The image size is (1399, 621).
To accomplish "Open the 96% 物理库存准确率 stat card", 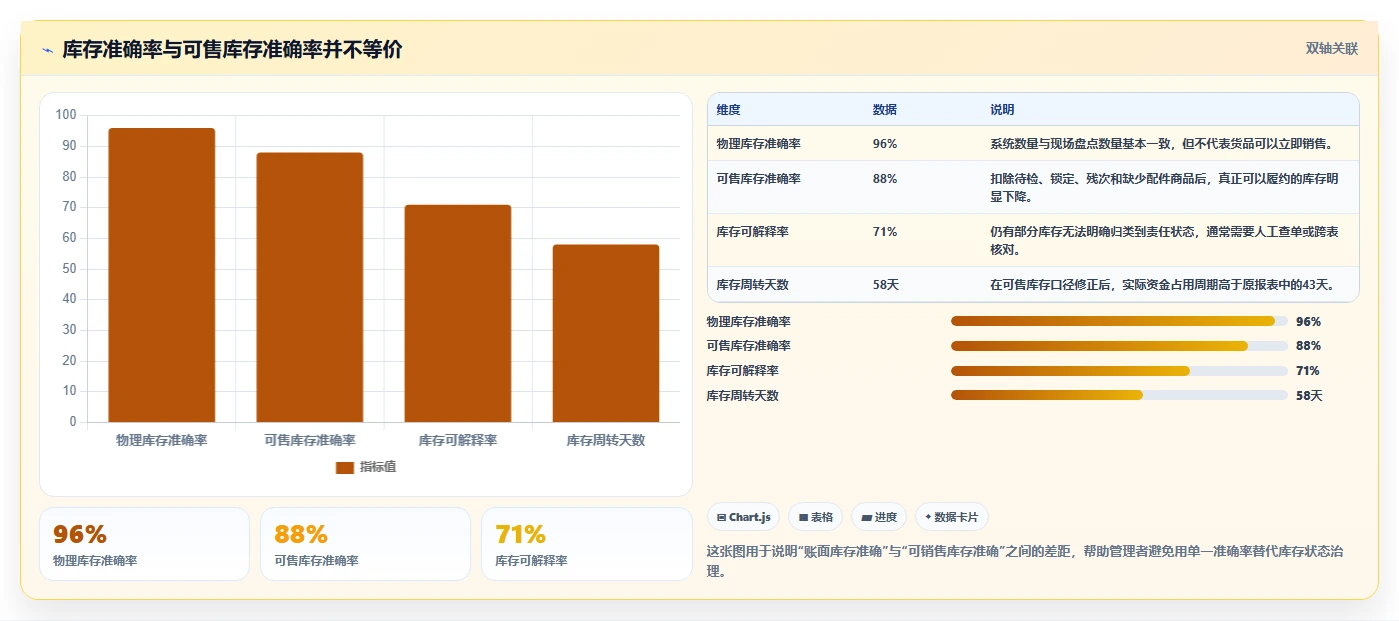I will pos(144,544).
